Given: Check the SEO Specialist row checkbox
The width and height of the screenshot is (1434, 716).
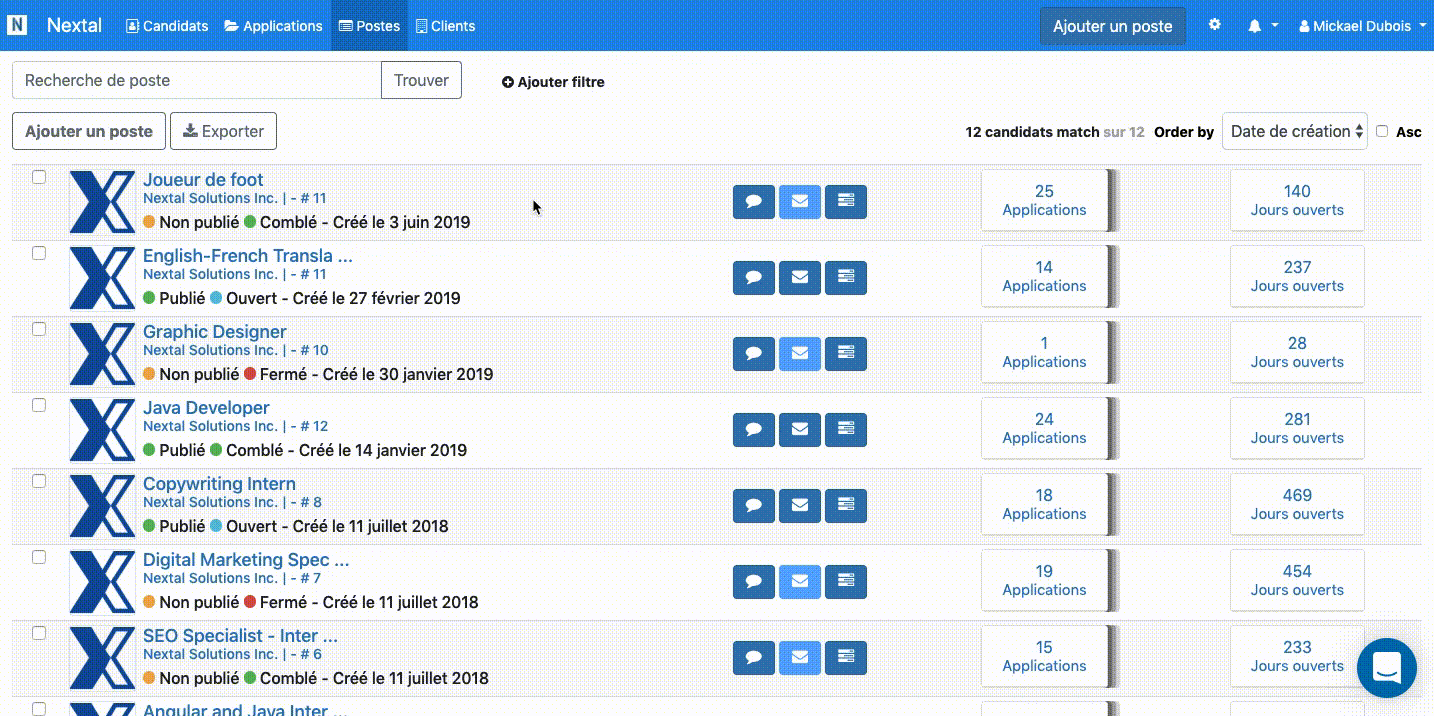Looking at the screenshot, I should coord(39,633).
